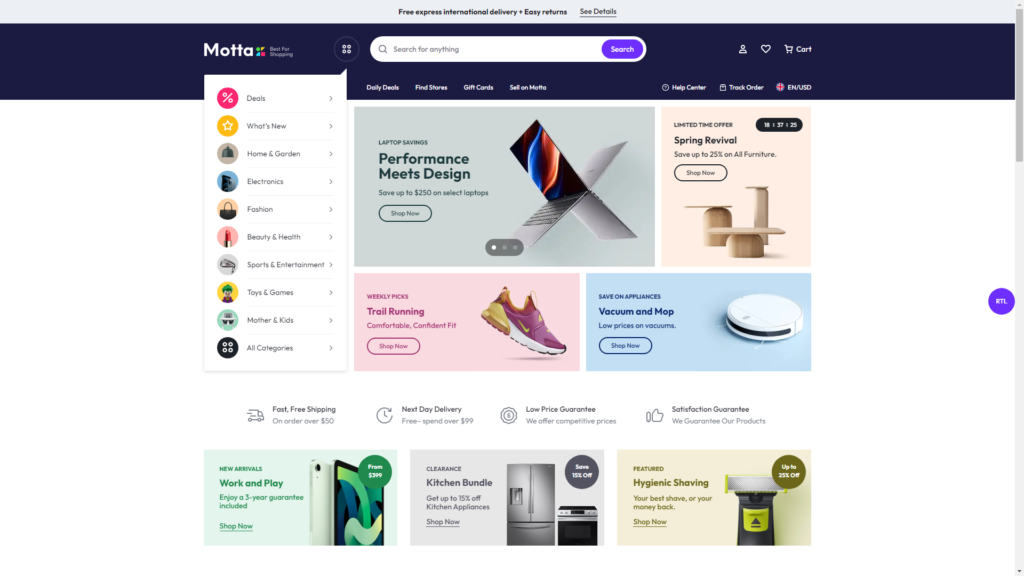Select the third carousel slide dot
This screenshot has height=576, width=1024.
pos(515,248)
